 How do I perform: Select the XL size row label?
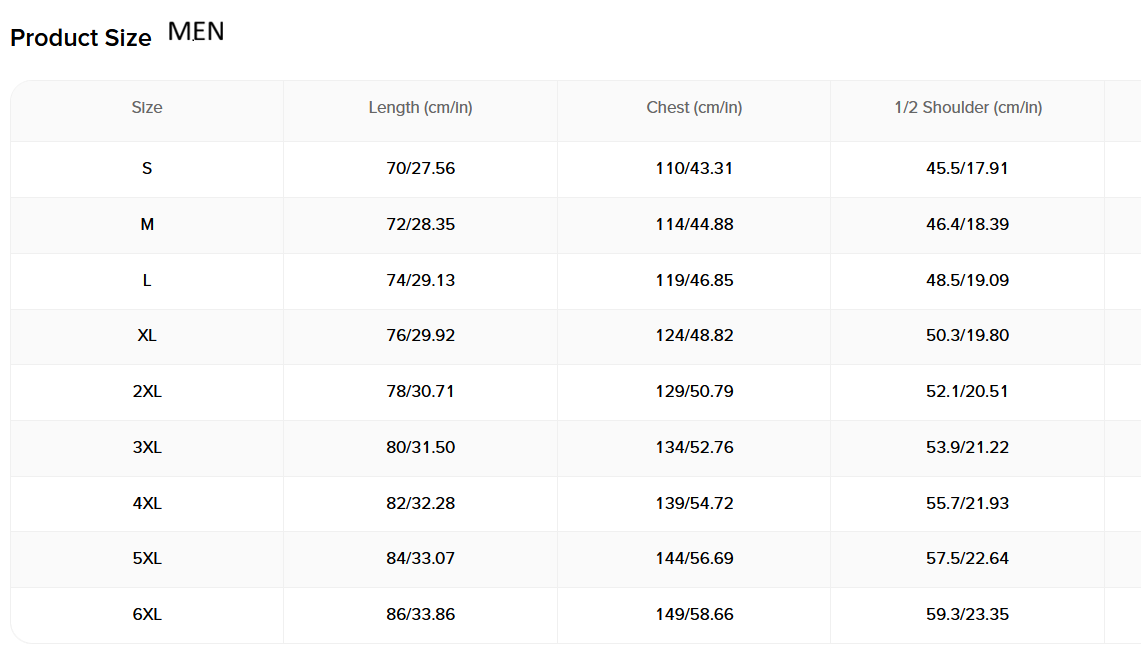coord(147,336)
